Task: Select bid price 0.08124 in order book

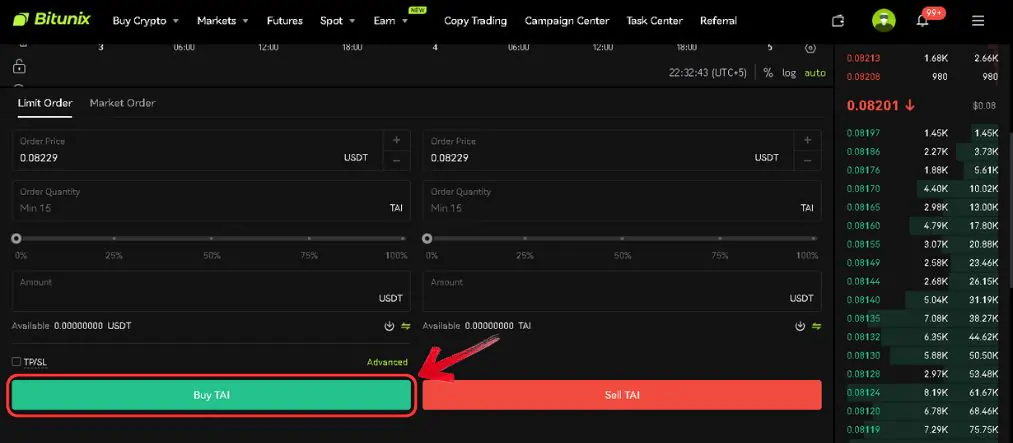Action: [863, 393]
